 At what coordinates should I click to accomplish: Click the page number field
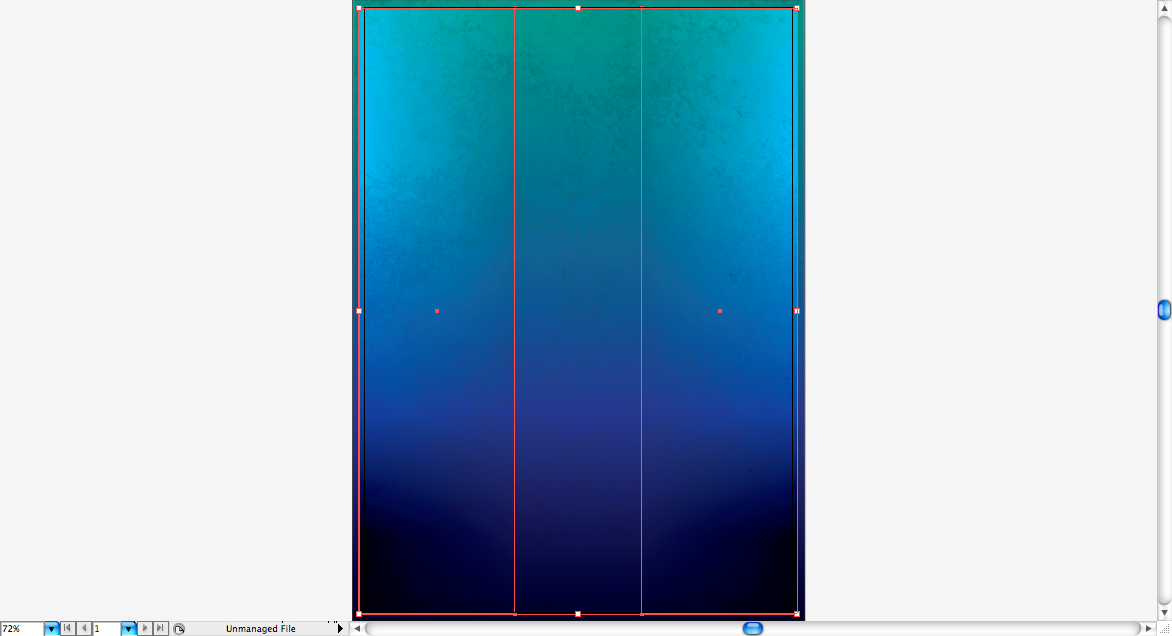tap(106, 629)
